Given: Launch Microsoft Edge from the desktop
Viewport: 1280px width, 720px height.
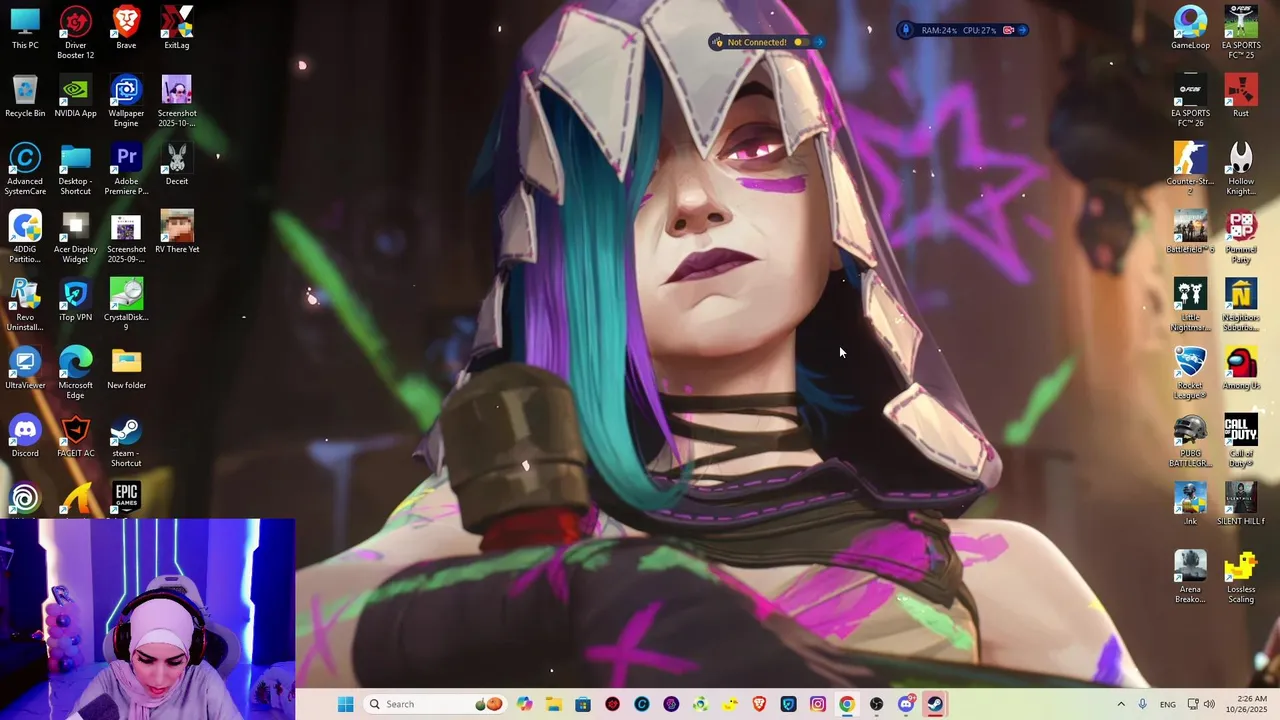Looking at the screenshot, I should coord(75,373).
